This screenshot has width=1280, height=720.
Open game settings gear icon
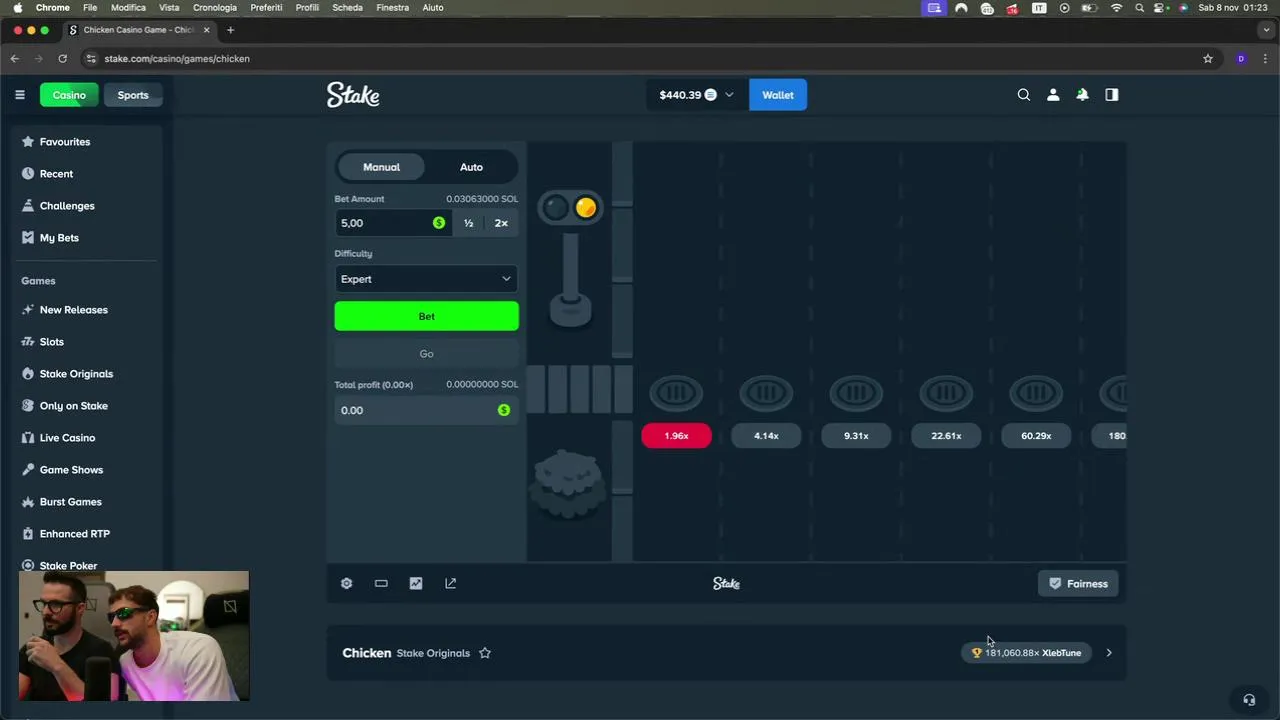coord(347,583)
